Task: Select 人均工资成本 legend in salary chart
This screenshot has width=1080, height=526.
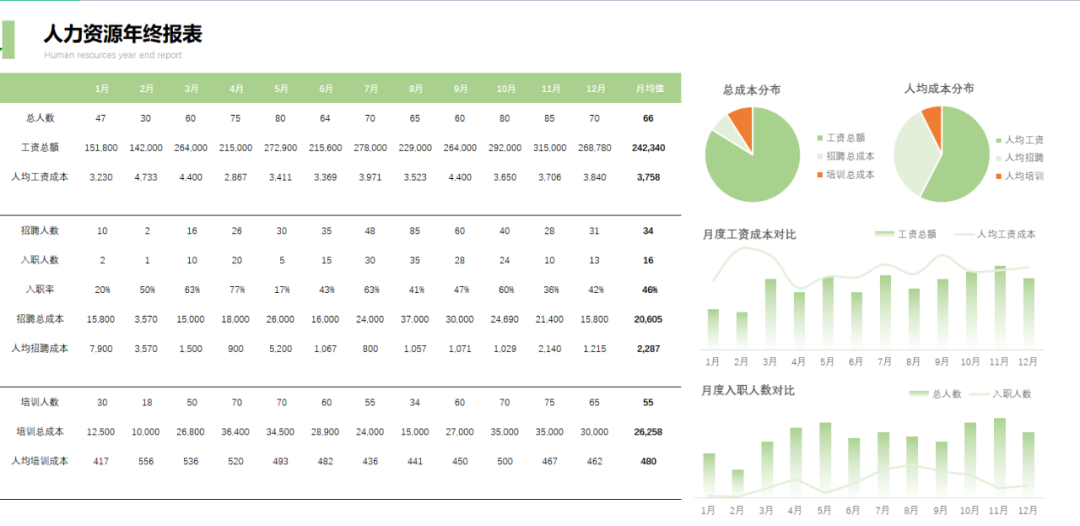Action: (x=995, y=234)
